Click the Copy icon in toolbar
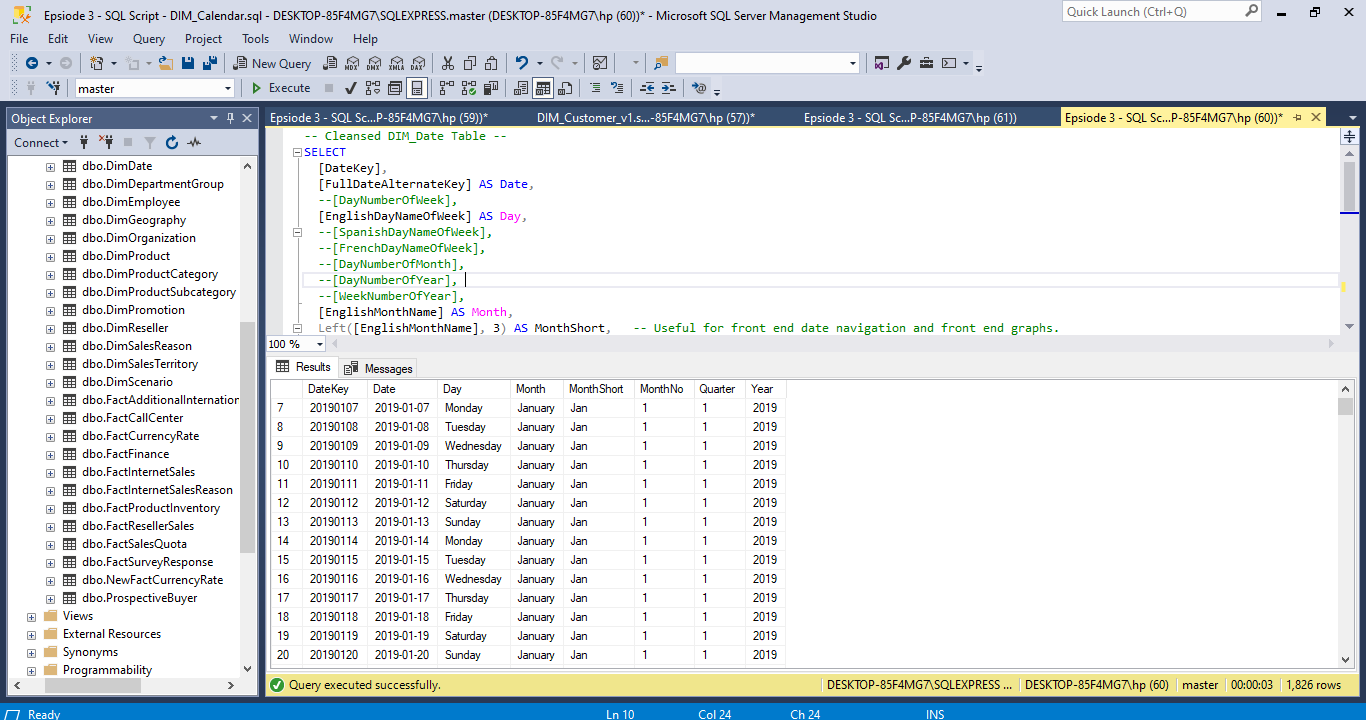The height and width of the screenshot is (720, 1366). coord(471,63)
